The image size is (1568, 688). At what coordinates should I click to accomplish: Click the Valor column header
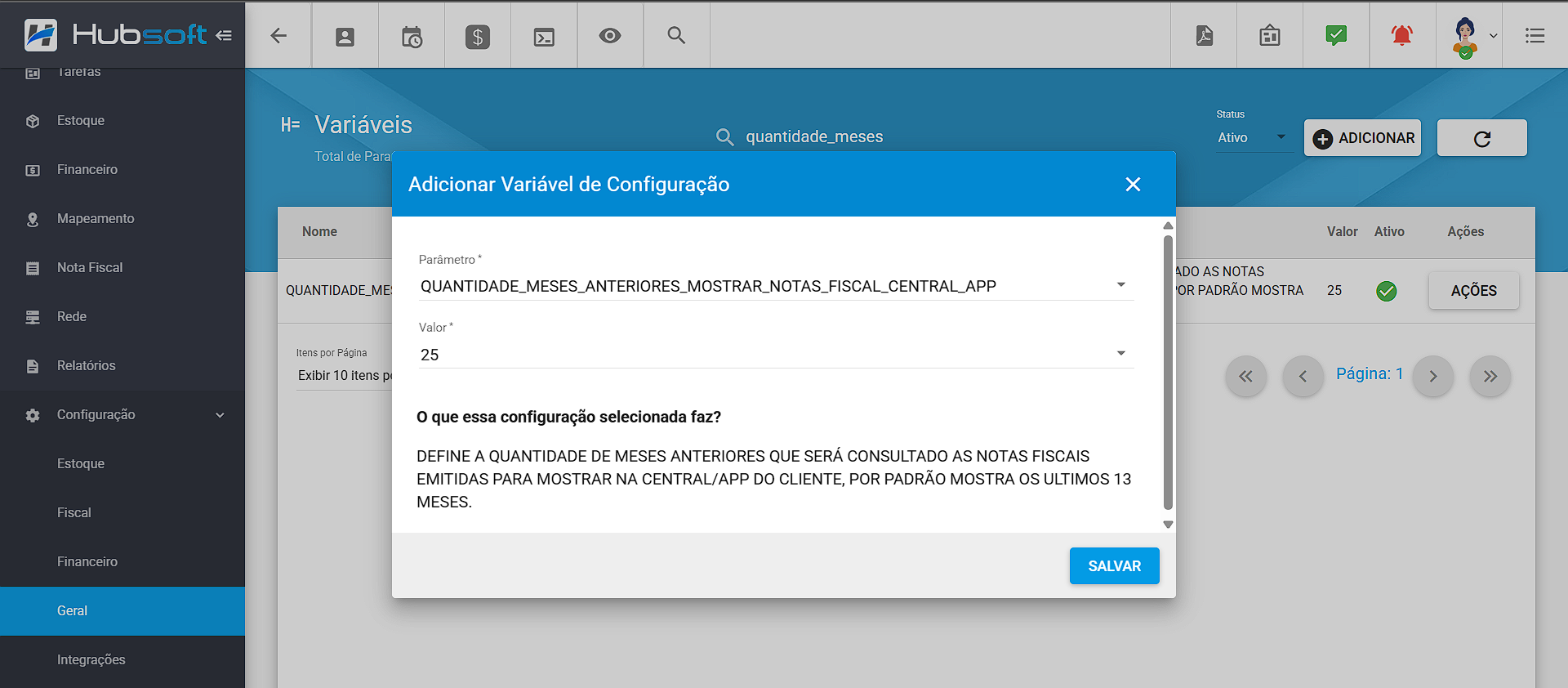pos(1342,232)
